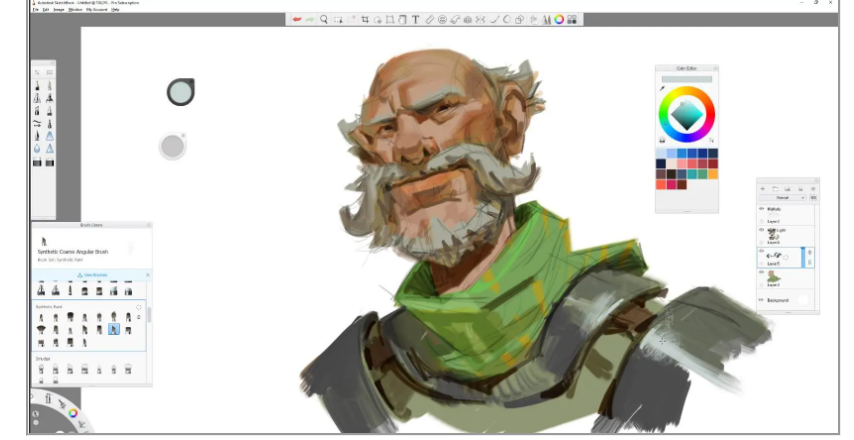Activate the Ruler guide tool

[x=429, y=20]
